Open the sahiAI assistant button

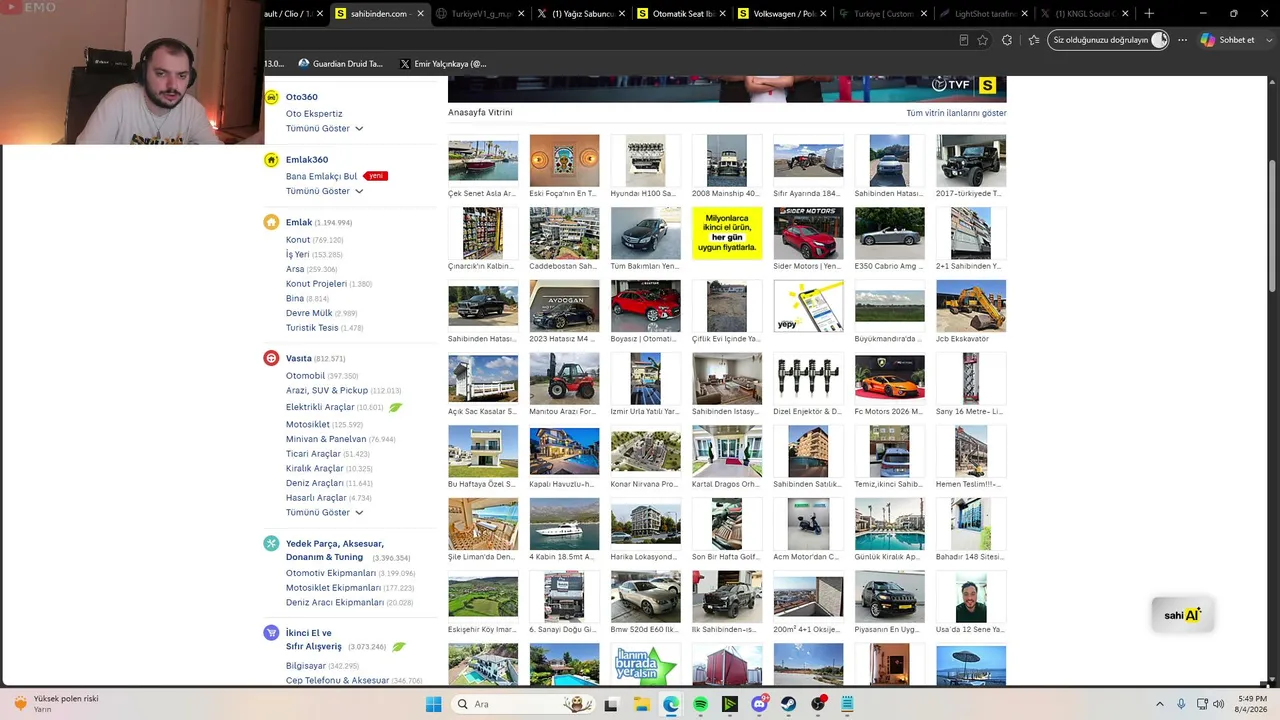pos(1182,615)
